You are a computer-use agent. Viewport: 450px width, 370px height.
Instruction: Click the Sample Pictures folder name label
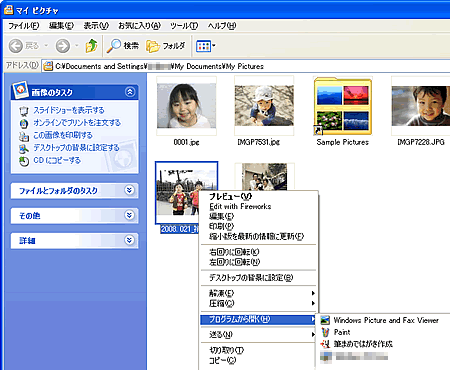[343, 142]
